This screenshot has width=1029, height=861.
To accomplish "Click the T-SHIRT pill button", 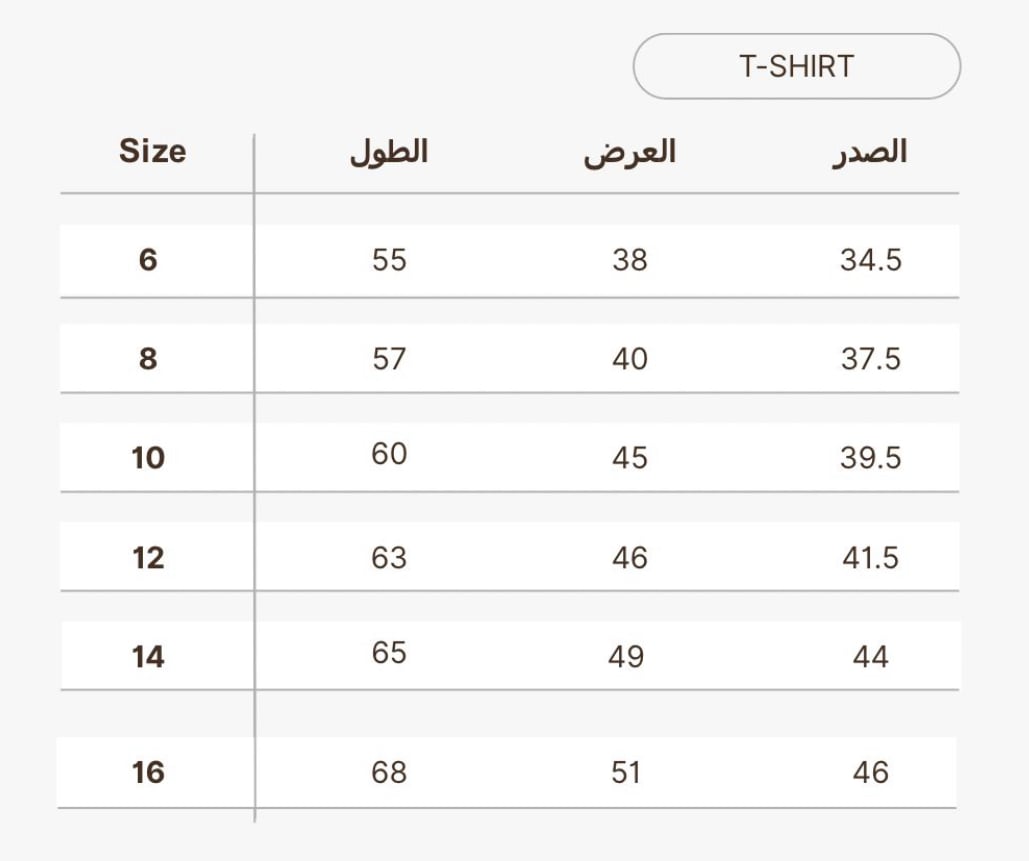I will tap(797, 66).
